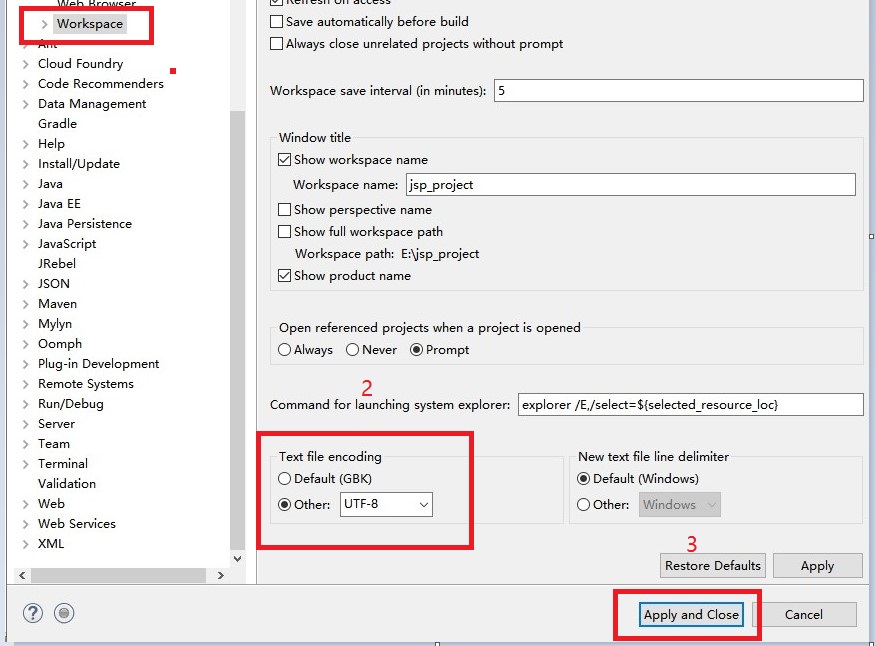This screenshot has width=876, height=646.
Task: Expand the Help tree node
Action: coord(26,144)
